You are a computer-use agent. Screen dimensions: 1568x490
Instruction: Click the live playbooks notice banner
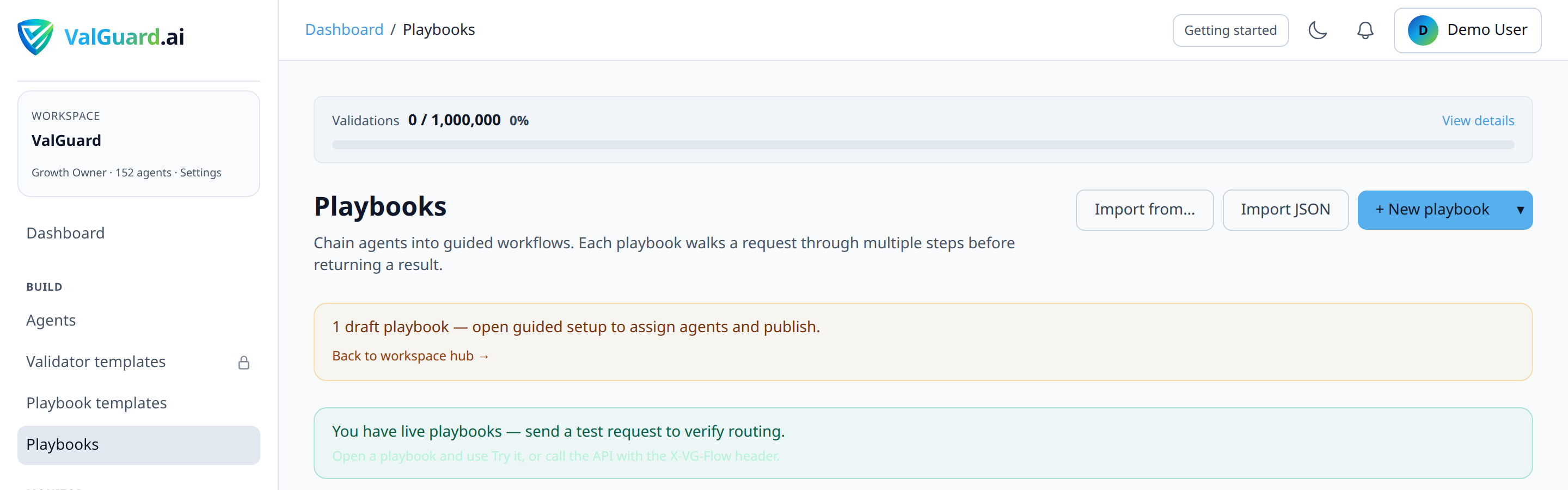923,443
